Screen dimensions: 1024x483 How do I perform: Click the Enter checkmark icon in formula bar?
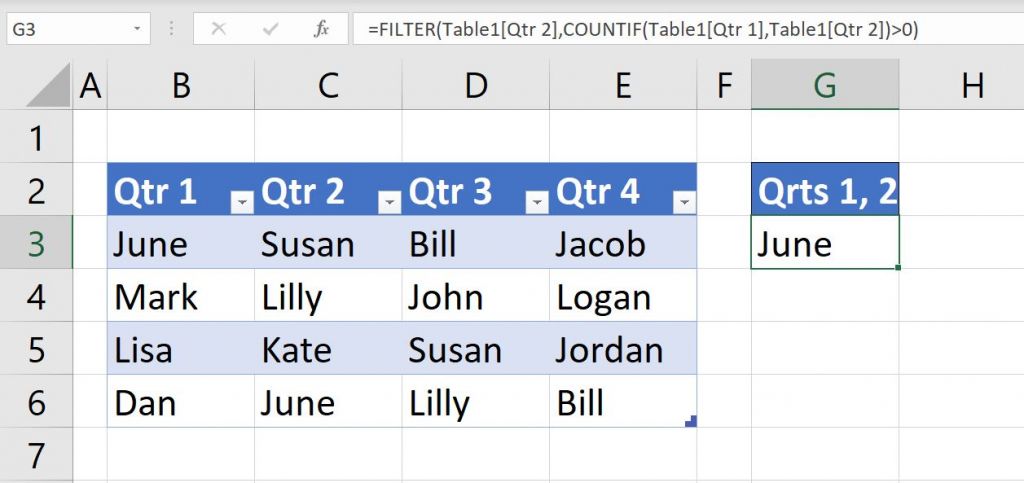[x=270, y=29]
